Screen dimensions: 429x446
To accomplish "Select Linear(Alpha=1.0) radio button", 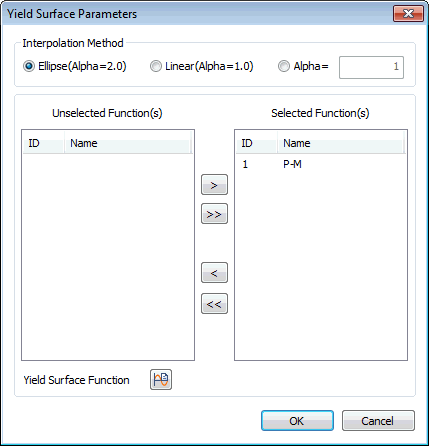I will (156, 66).
